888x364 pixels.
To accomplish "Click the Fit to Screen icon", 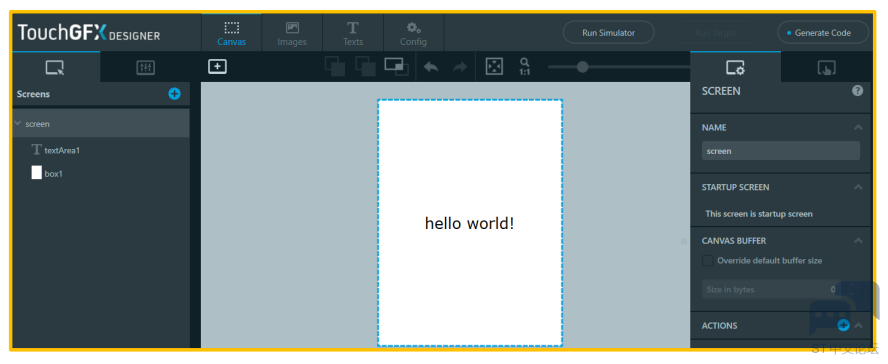I will pyautogui.click(x=494, y=67).
